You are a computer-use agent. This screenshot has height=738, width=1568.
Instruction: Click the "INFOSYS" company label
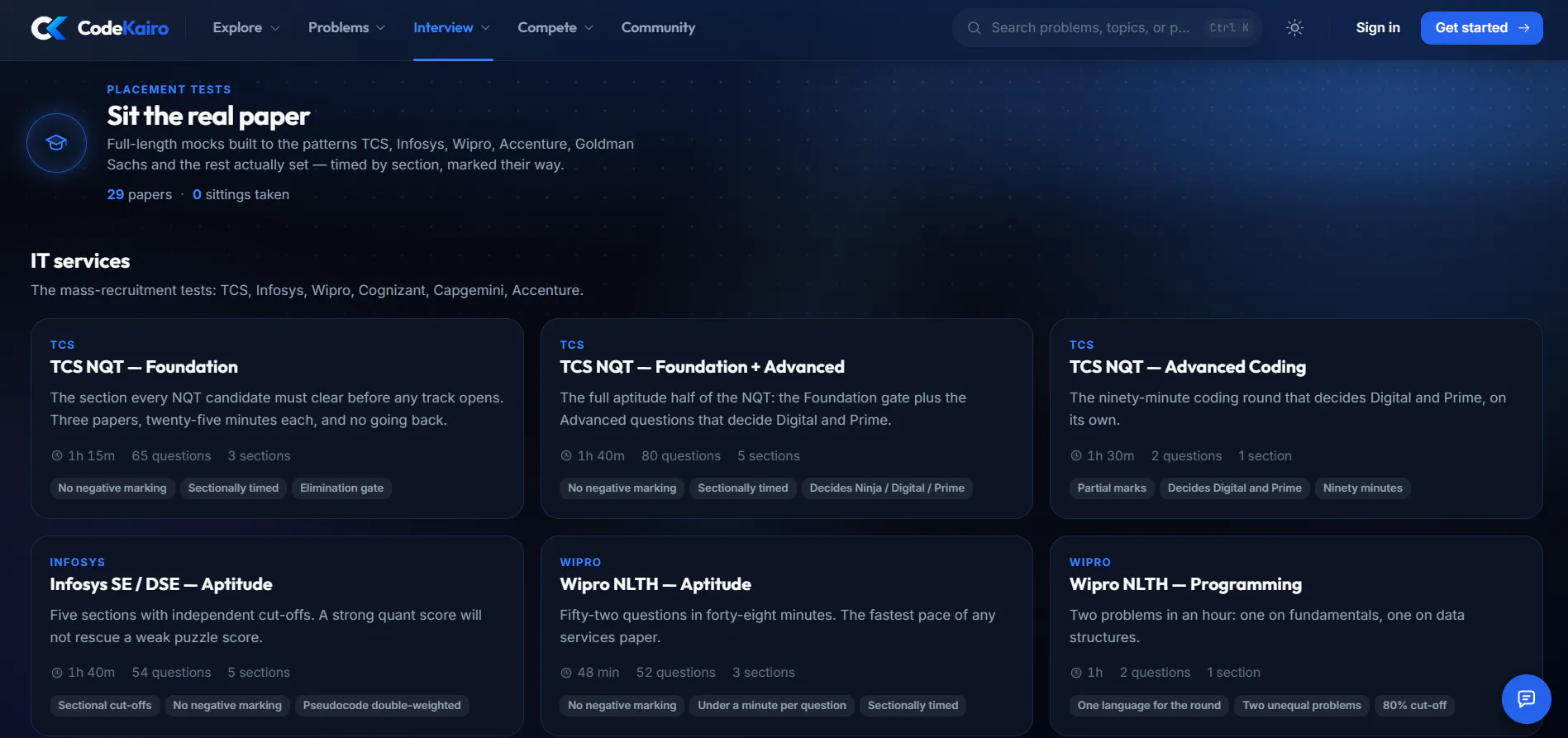point(78,563)
